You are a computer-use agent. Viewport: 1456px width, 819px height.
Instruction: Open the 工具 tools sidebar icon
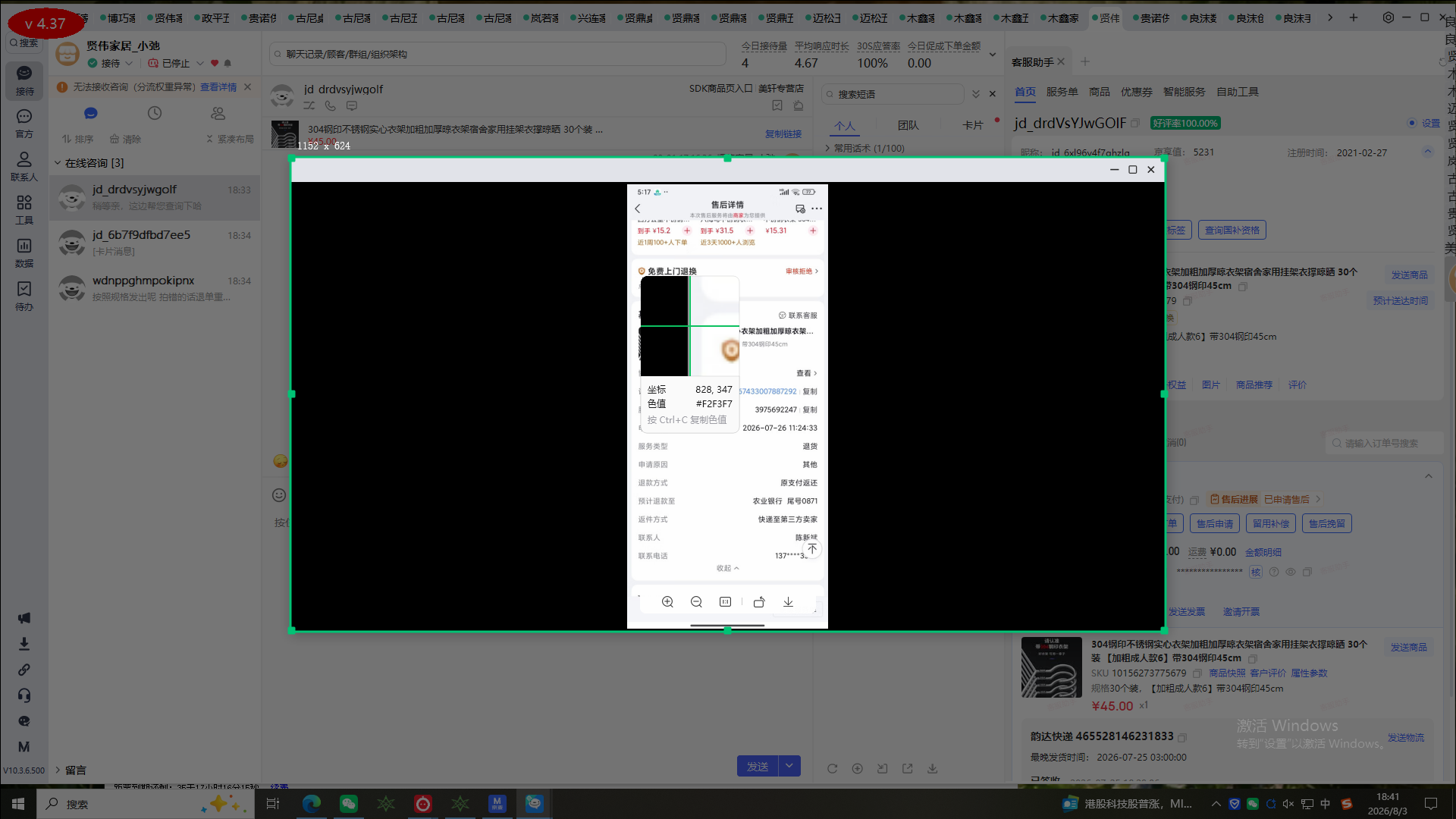[x=24, y=209]
